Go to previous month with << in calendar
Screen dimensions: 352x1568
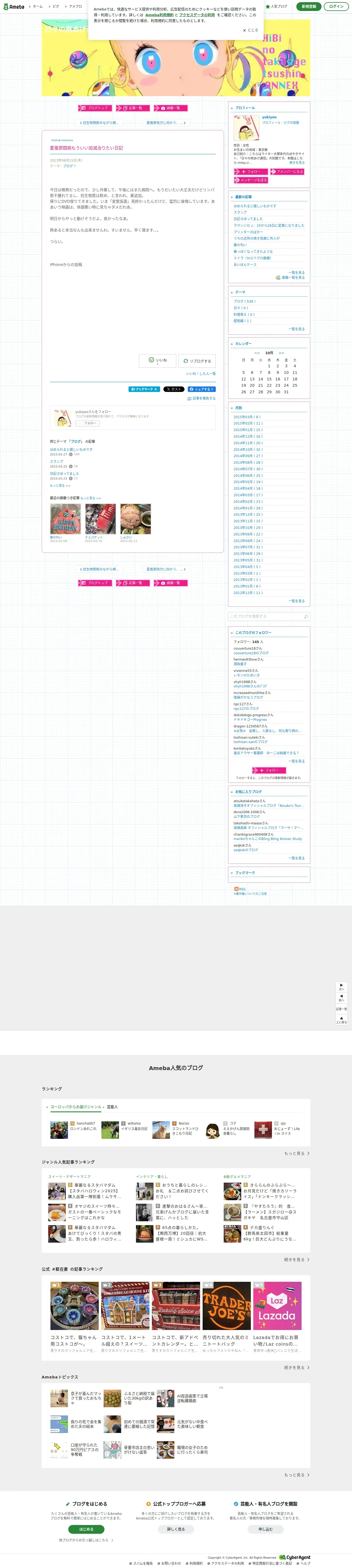[257, 353]
